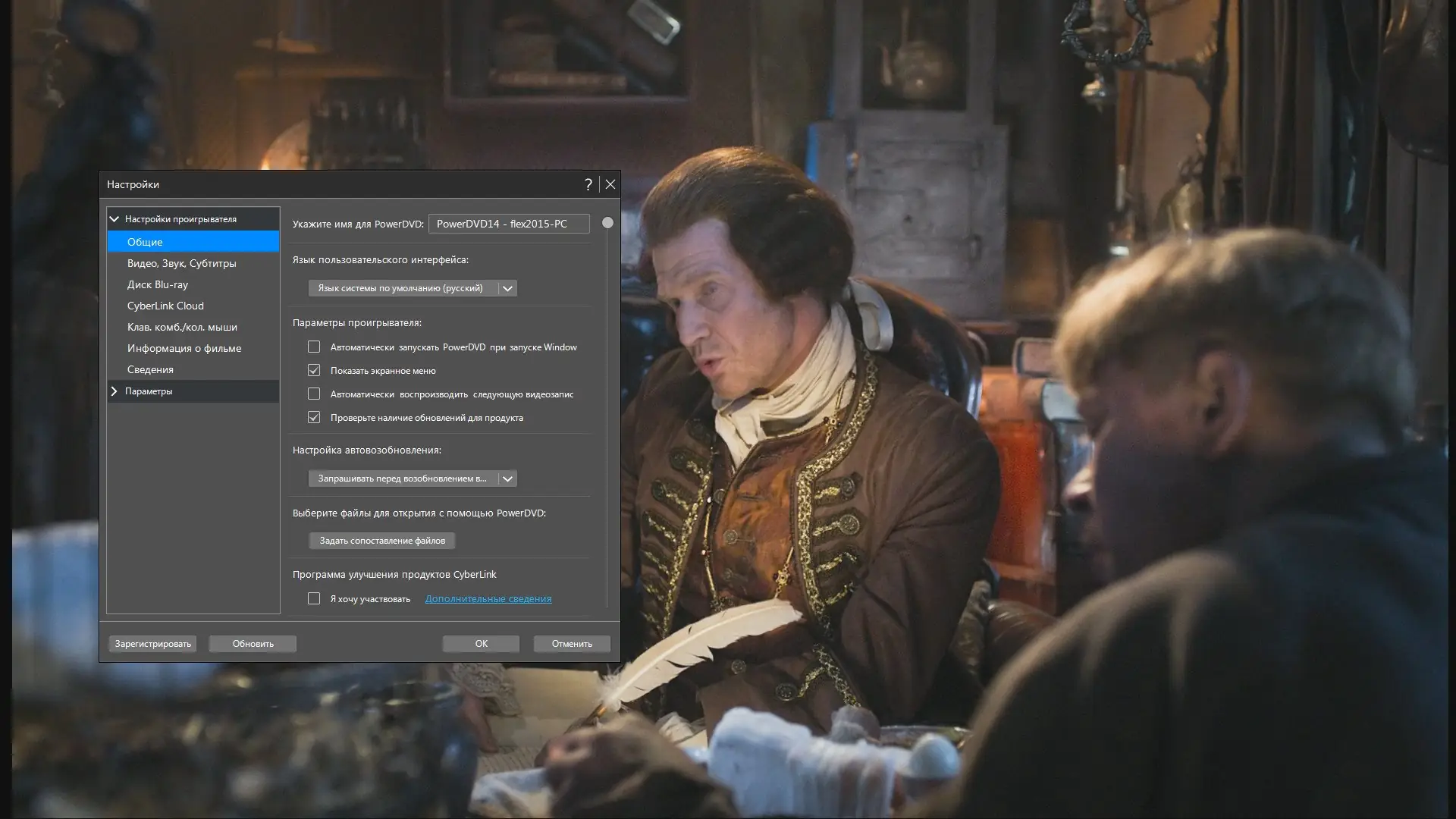Tick the Я хочу участвовать checkbox
The height and width of the screenshot is (819, 1456).
314,599
